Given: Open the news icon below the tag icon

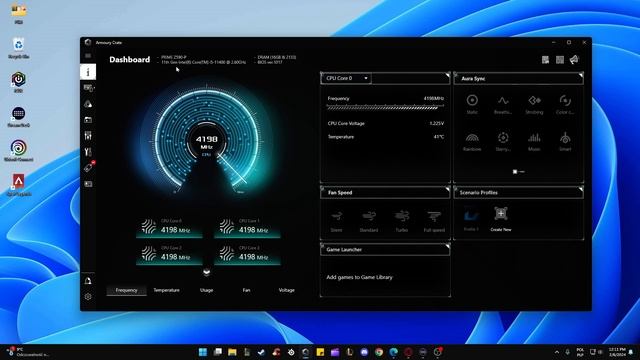Looking at the screenshot, I should point(88,184).
